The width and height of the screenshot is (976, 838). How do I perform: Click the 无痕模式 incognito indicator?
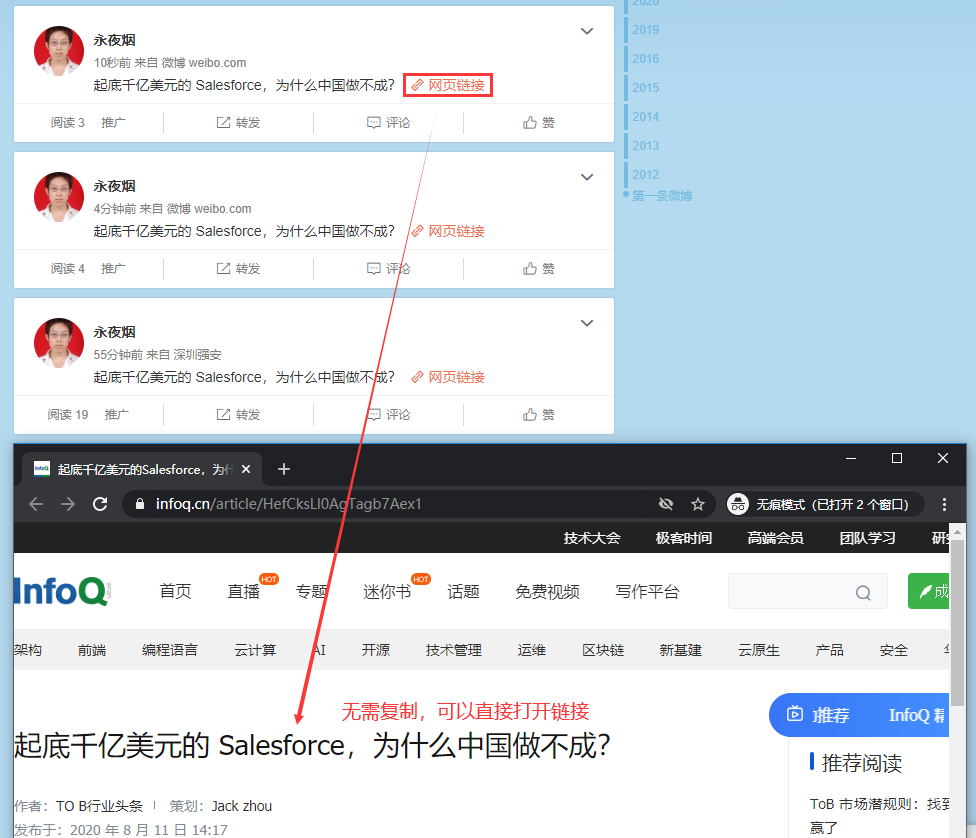tap(825, 504)
